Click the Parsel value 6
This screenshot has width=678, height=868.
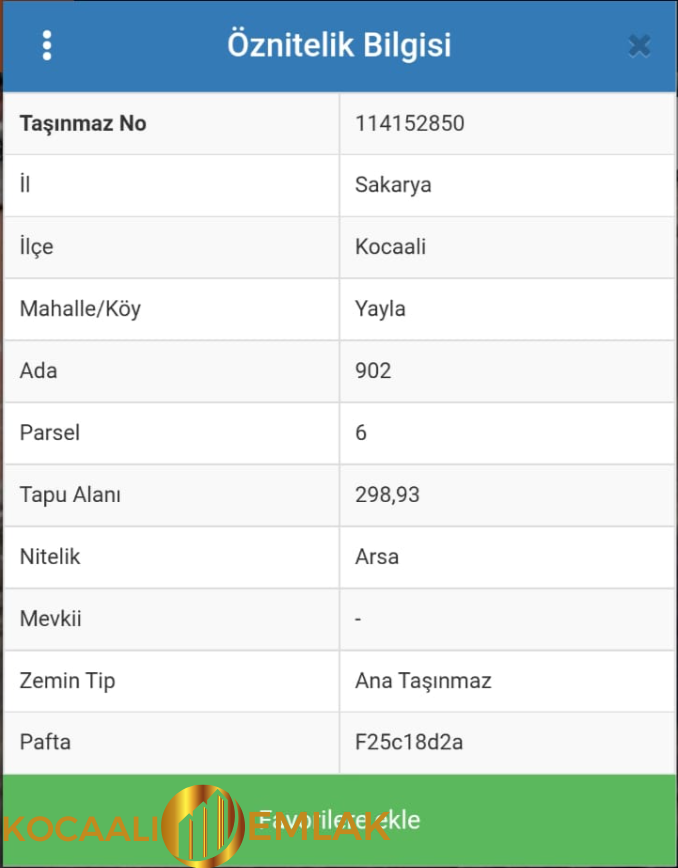pyautogui.click(x=358, y=433)
